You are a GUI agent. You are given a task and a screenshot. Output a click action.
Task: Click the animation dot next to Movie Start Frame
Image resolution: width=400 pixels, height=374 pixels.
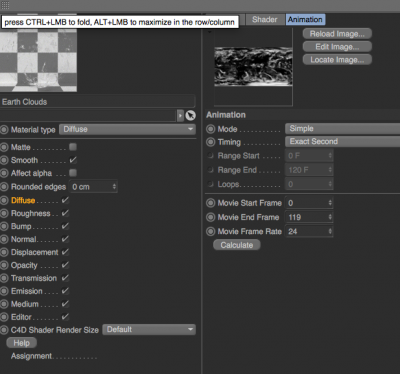(x=210, y=203)
